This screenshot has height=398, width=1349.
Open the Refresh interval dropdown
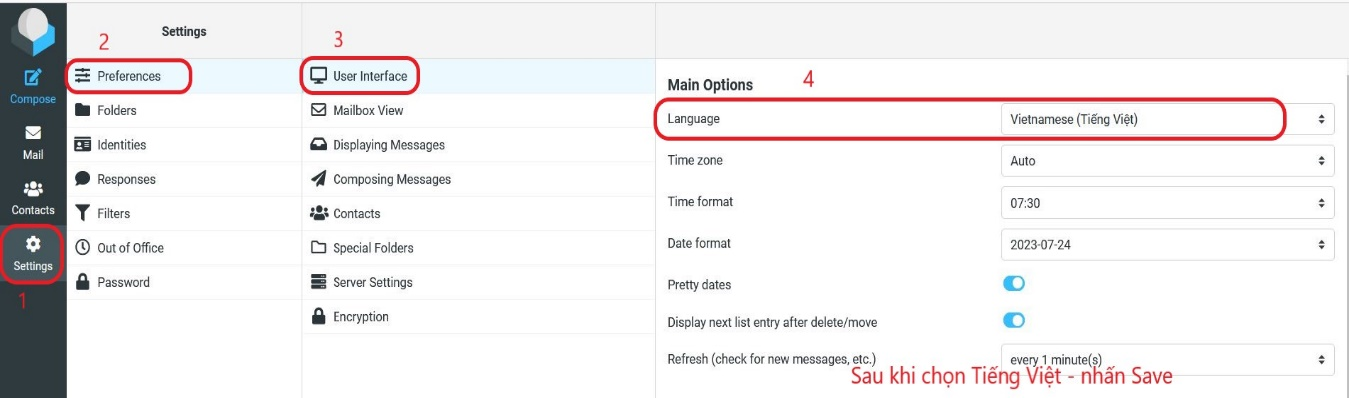click(1167, 359)
